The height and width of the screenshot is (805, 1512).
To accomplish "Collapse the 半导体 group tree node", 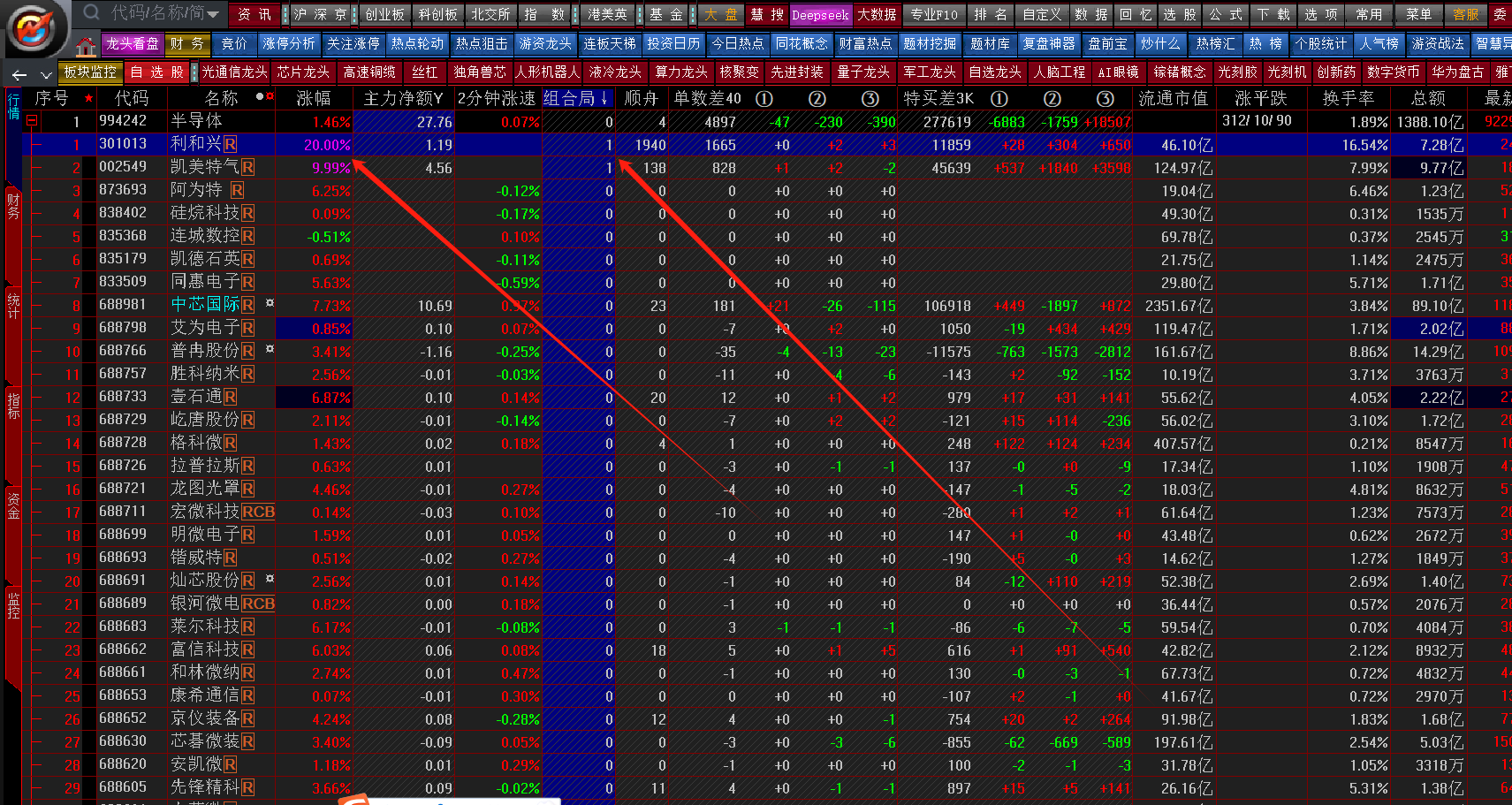I will [32, 121].
